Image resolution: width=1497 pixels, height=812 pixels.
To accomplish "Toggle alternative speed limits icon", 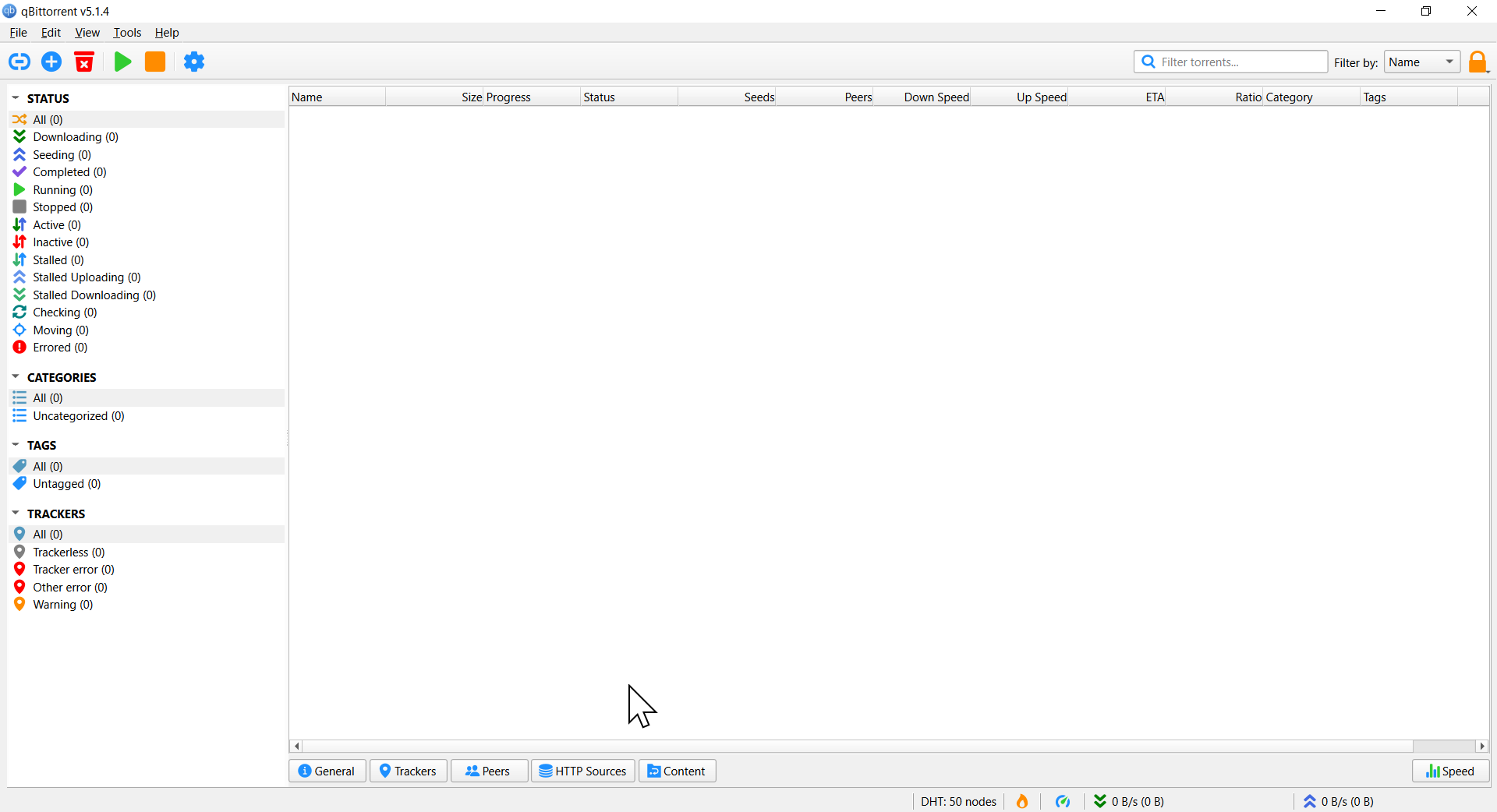I will pyautogui.click(x=1062, y=801).
